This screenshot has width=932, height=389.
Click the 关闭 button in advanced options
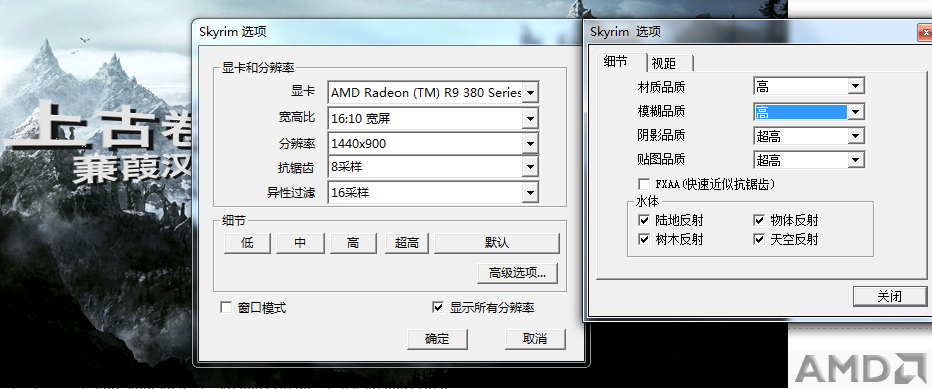coord(890,296)
